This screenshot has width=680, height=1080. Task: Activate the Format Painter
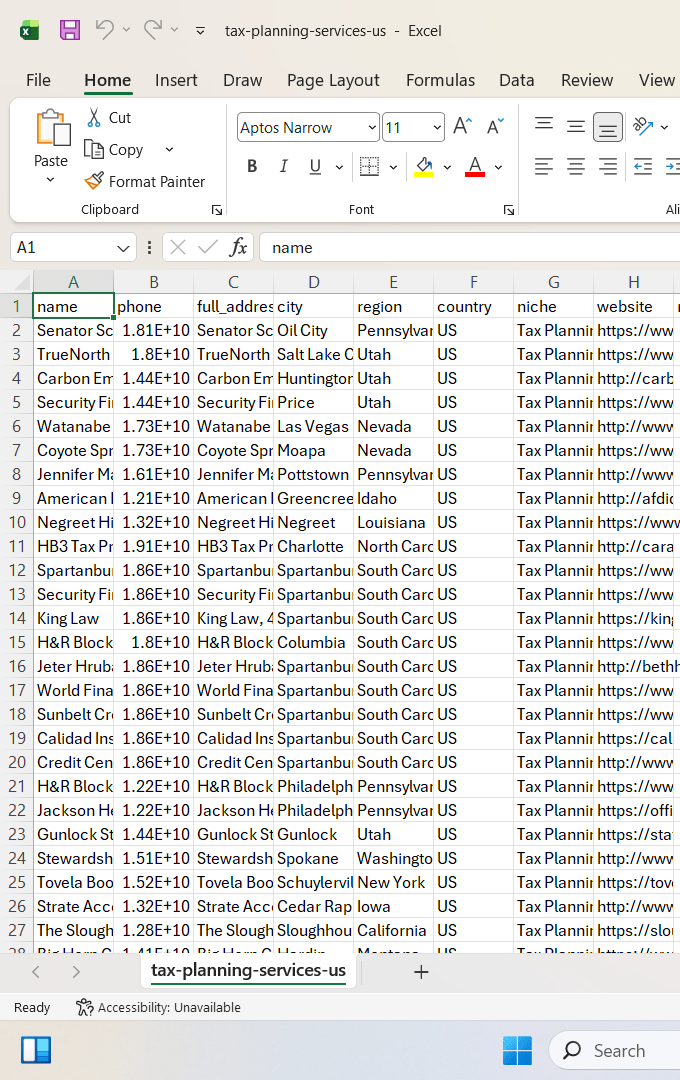pyautogui.click(x=145, y=181)
